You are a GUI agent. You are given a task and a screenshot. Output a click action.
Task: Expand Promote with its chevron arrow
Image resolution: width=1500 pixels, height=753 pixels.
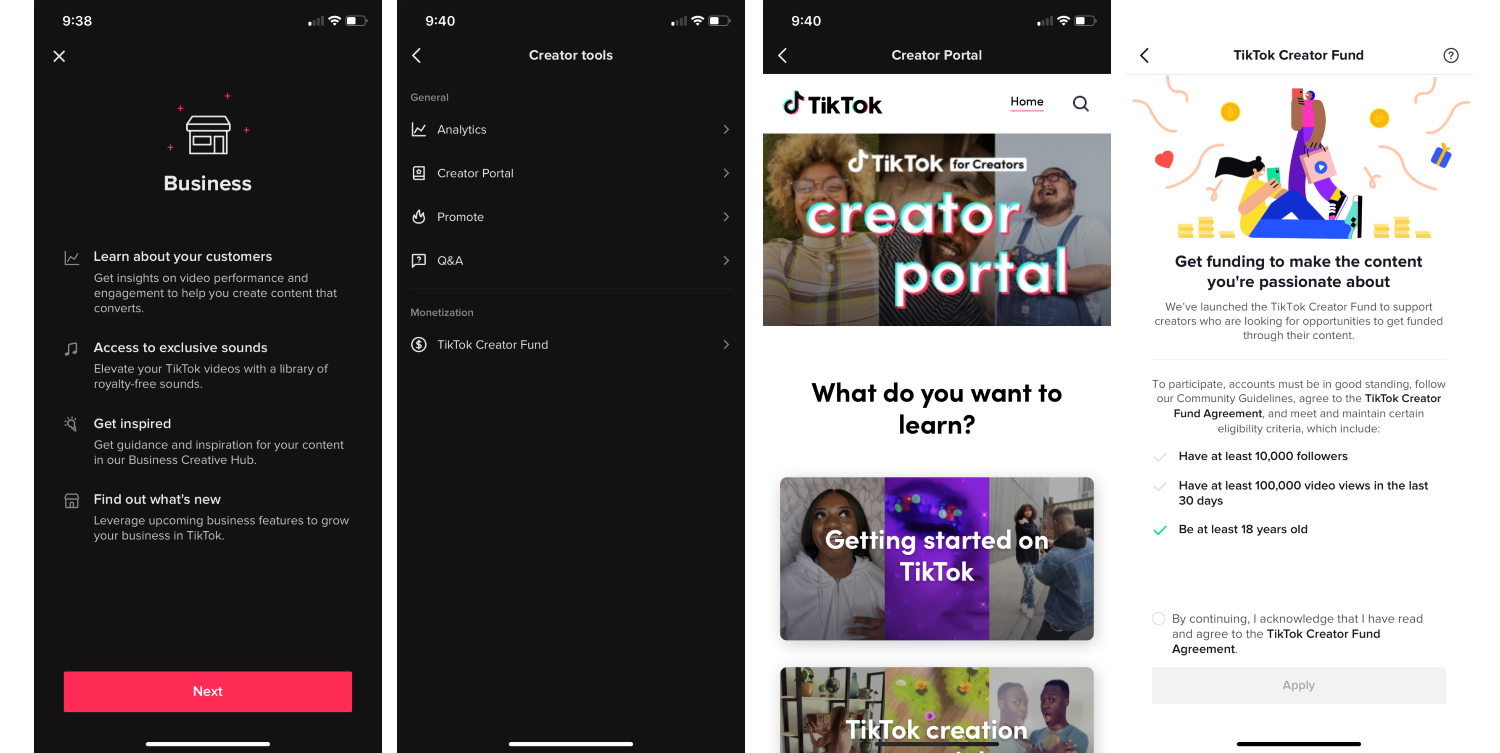pos(726,217)
